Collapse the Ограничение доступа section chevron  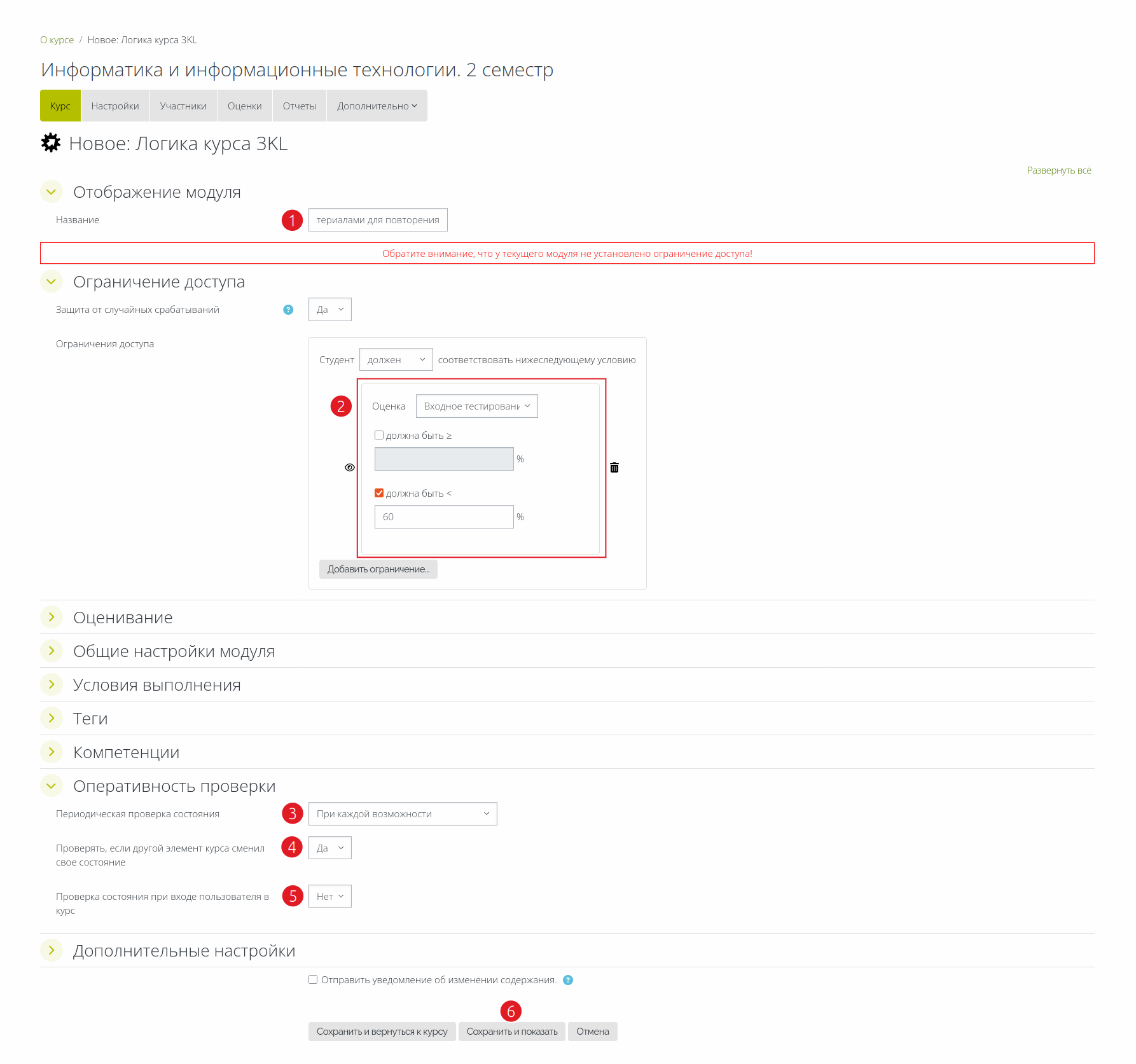pos(52,282)
